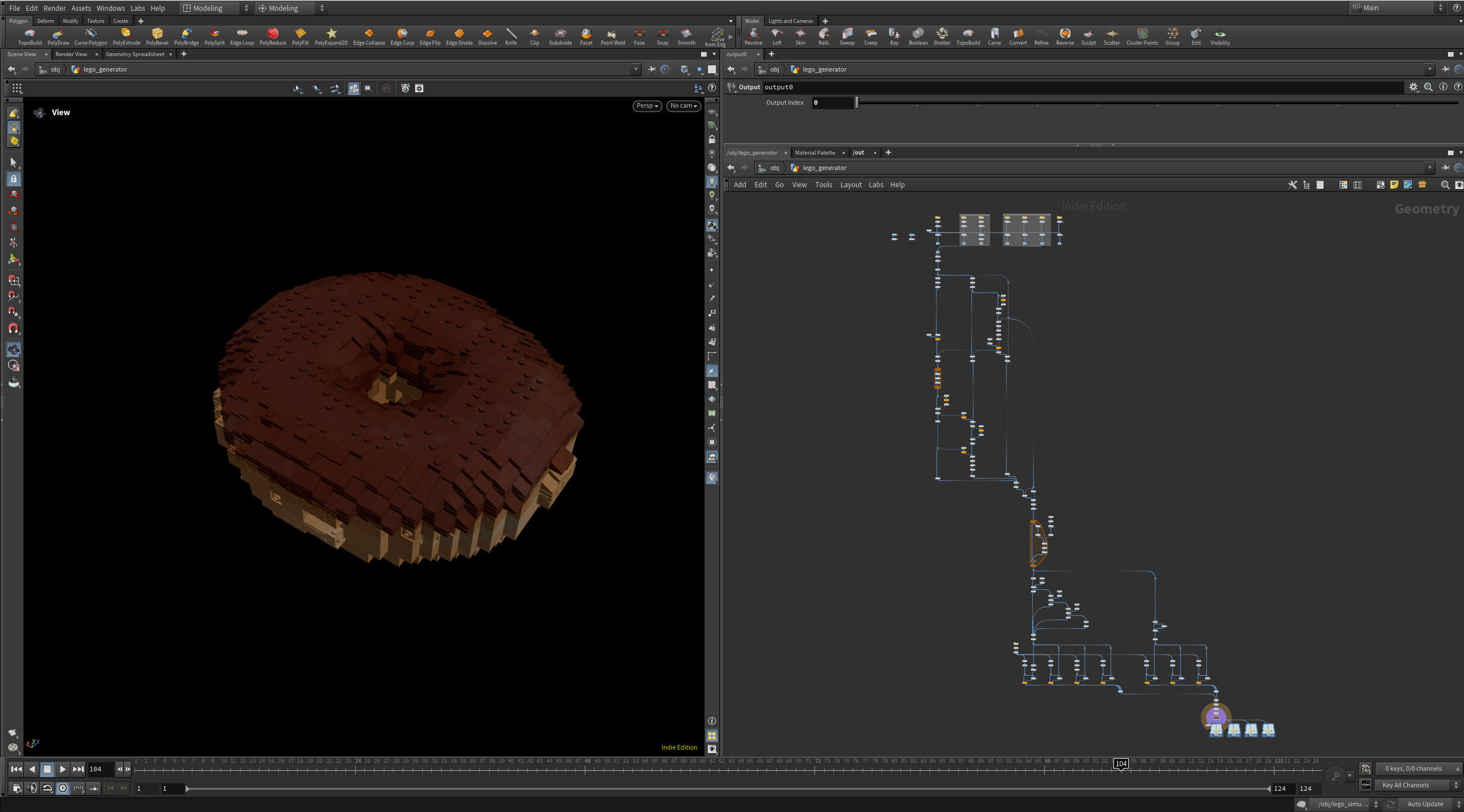Viewport: 1464px width, 812px height.
Task: Toggle pin for the parameter pane path
Action: coord(1445,69)
